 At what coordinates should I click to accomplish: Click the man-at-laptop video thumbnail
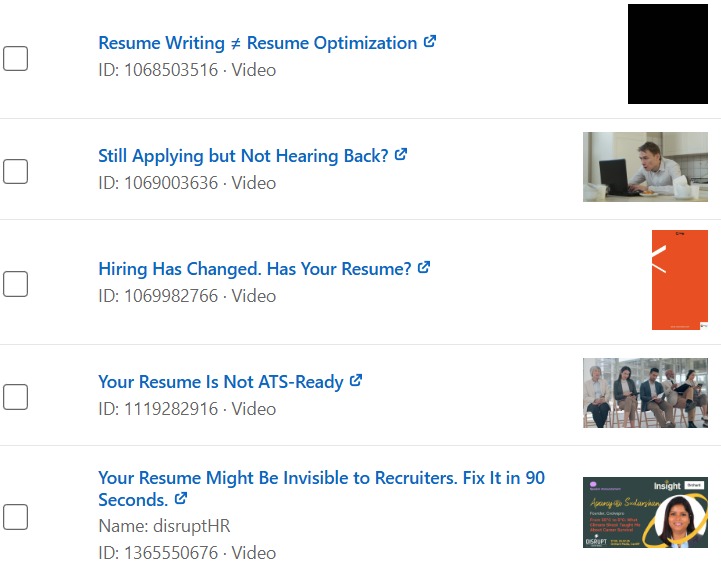[645, 167]
